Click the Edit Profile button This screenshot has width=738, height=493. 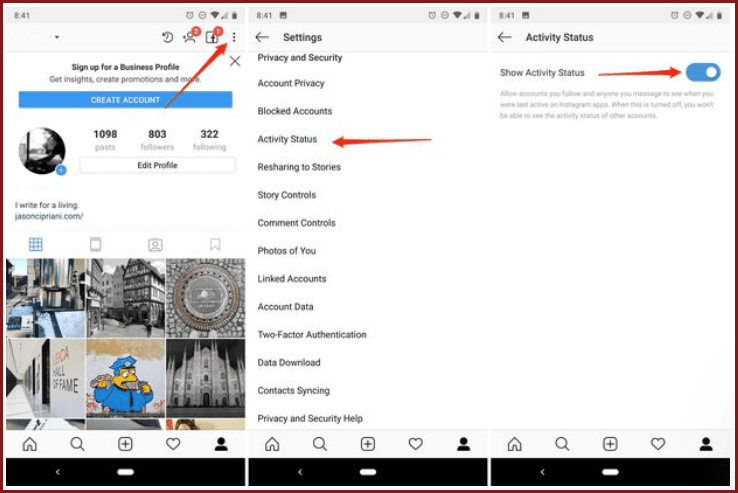coord(157,165)
